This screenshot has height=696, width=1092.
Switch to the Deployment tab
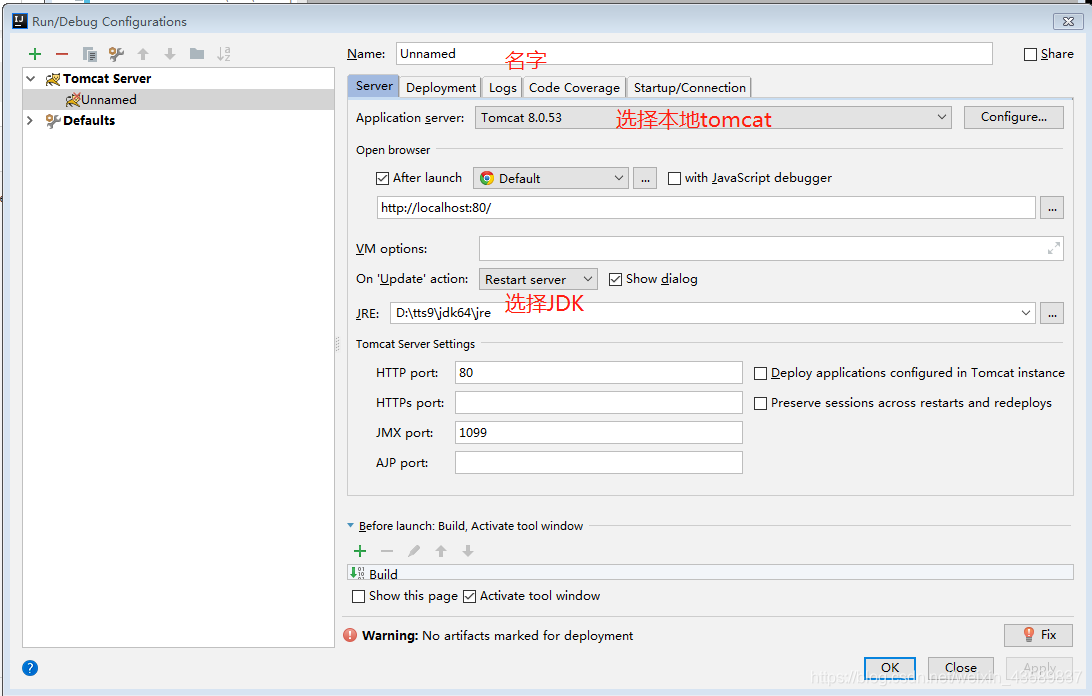tap(441, 87)
